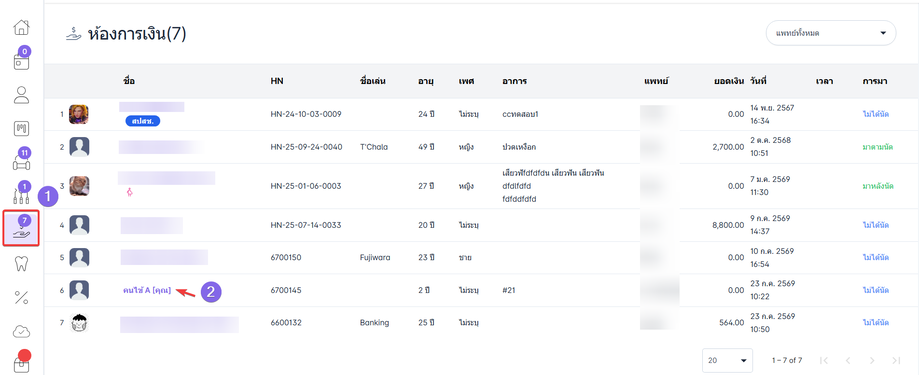Click avatar of patient HN-25-09-24-0040

[x=79, y=147]
